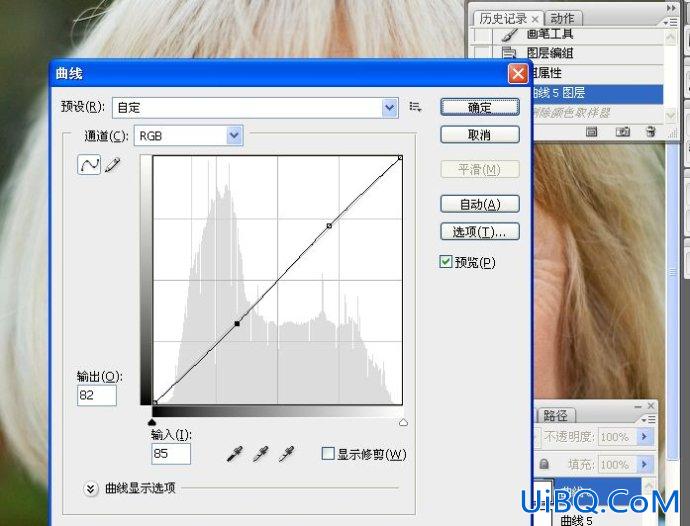
Task: Close the Paths panel group
Action: click(x=651, y=405)
